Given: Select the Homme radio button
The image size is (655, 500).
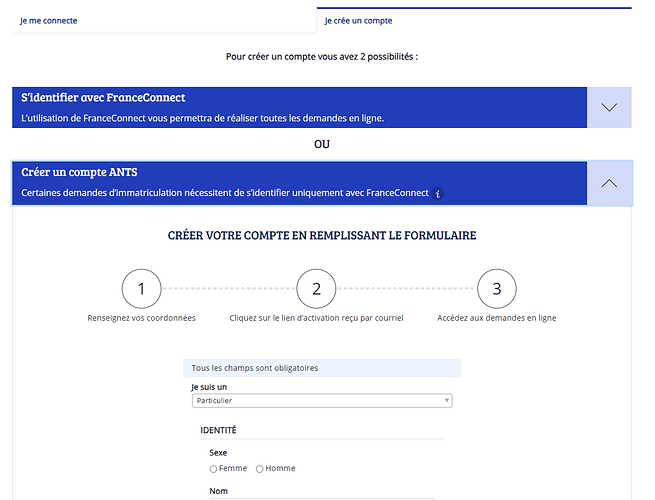Looking at the screenshot, I should click(259, 469).
